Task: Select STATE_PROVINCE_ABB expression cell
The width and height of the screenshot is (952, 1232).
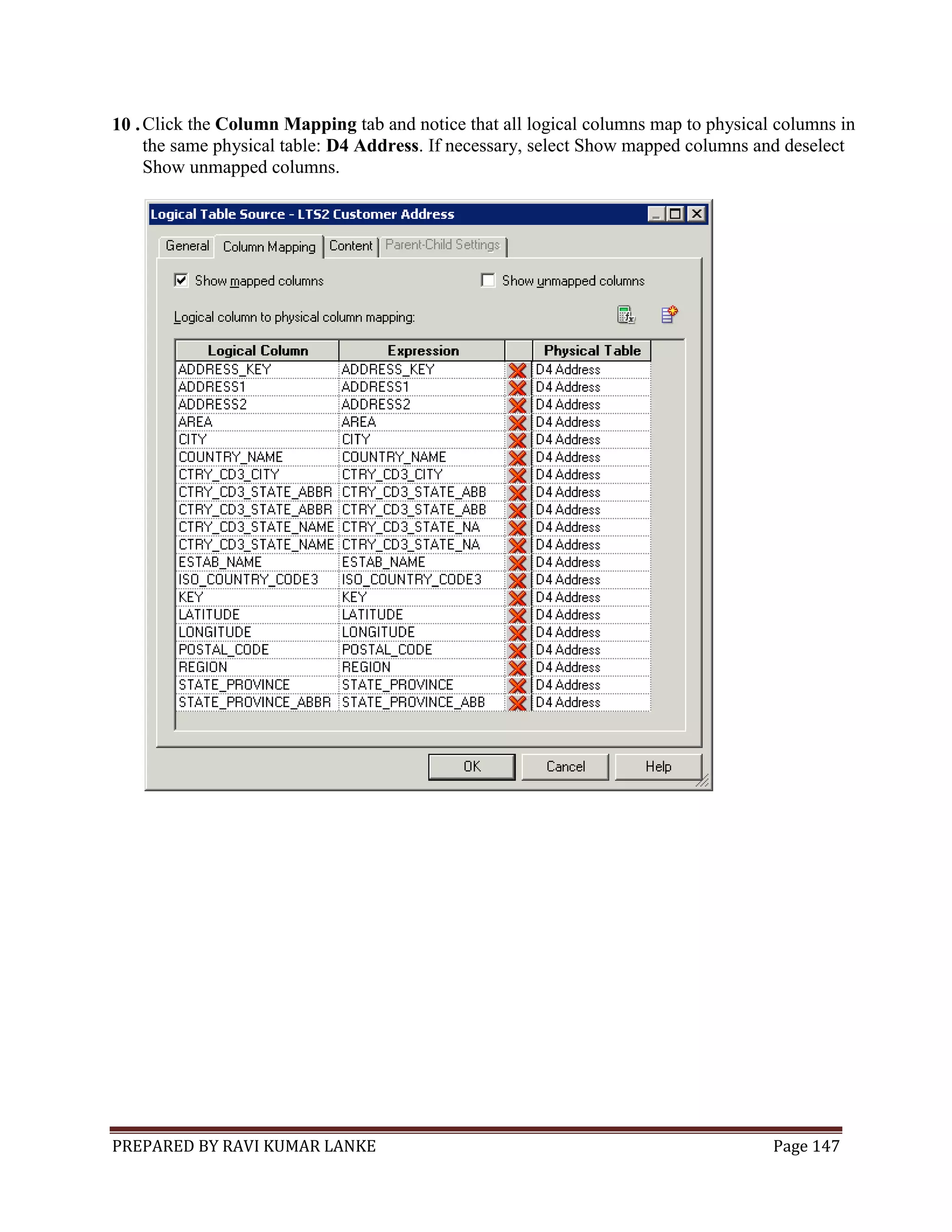Action: pyautogui.click(x=422, y=702)
